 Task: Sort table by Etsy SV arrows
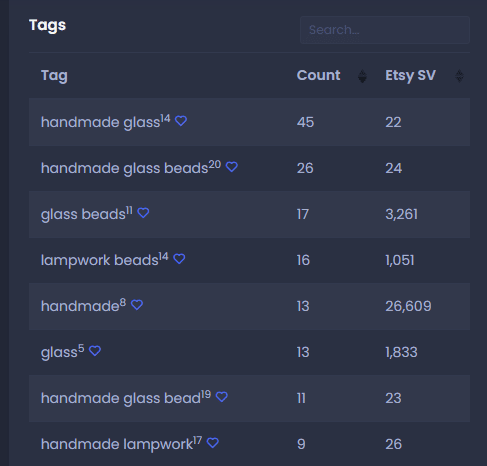[459, 76]
